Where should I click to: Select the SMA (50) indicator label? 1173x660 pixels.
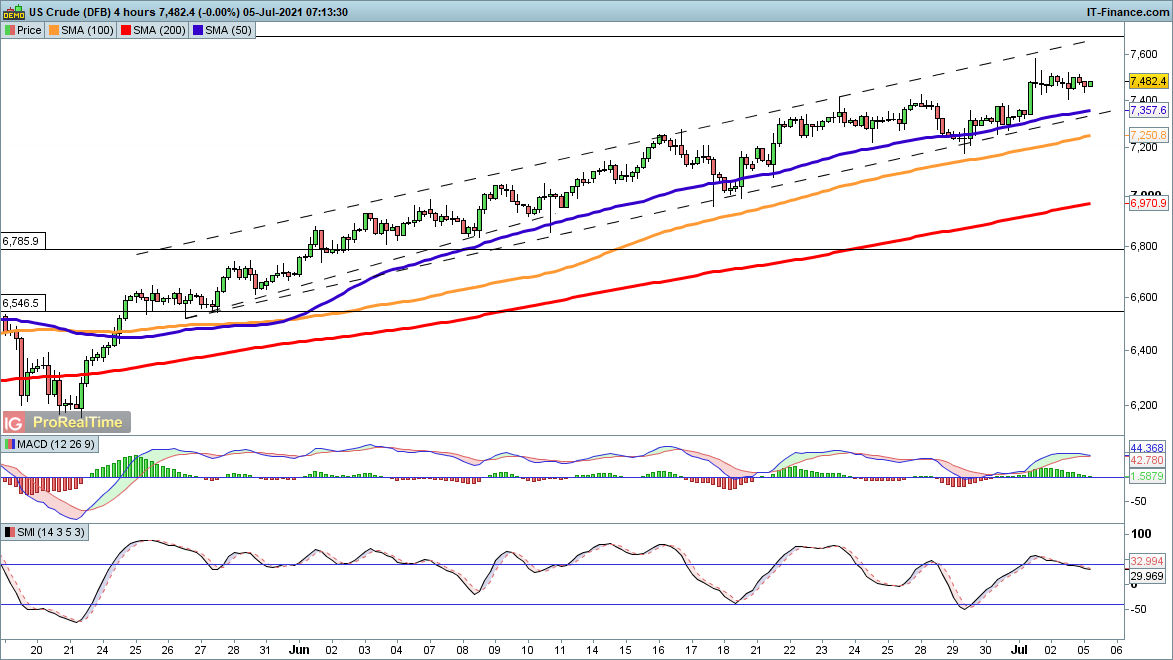coord(229,30)
